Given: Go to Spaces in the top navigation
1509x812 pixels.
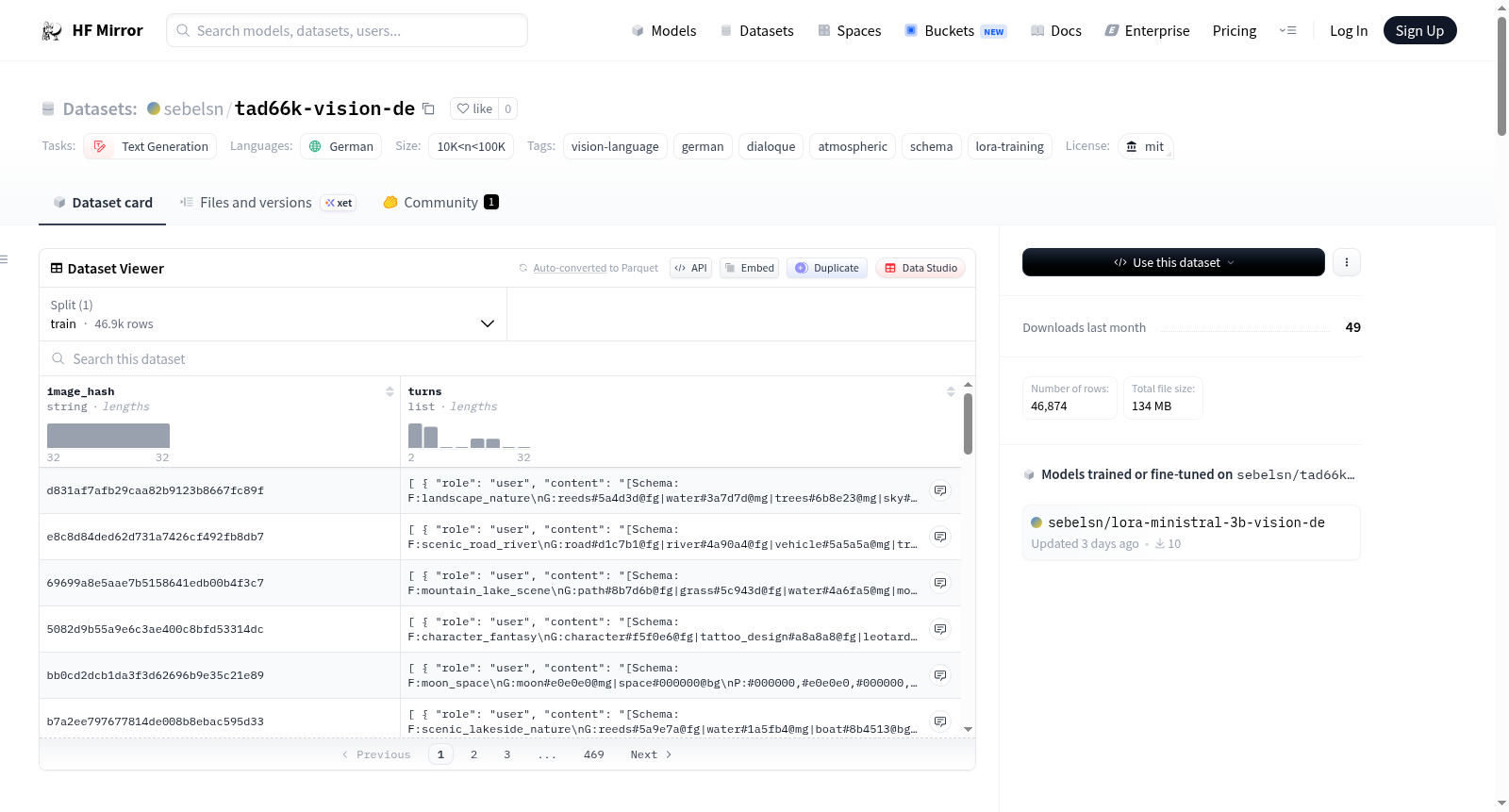Looking at the screenshot, I should point(849,30).
